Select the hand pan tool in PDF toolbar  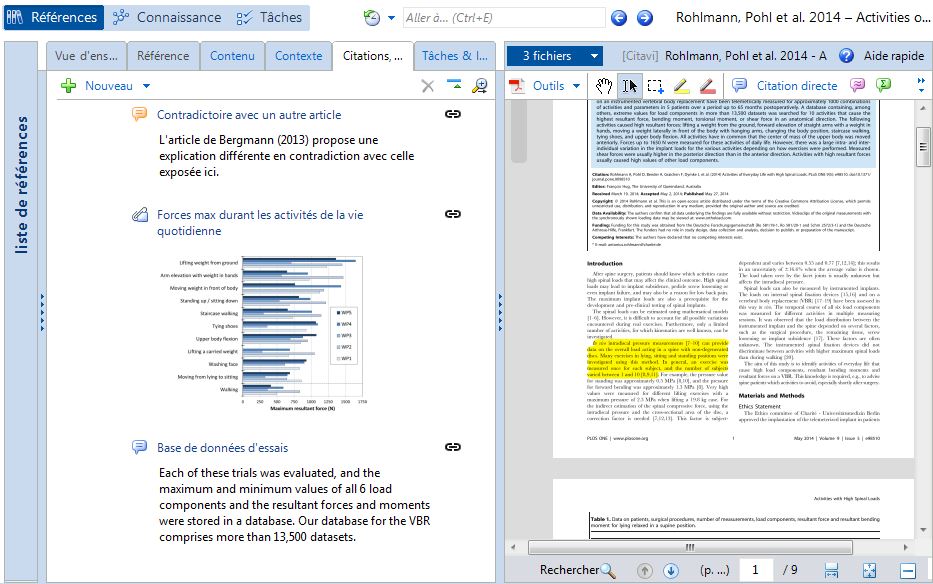coord(605,86)
